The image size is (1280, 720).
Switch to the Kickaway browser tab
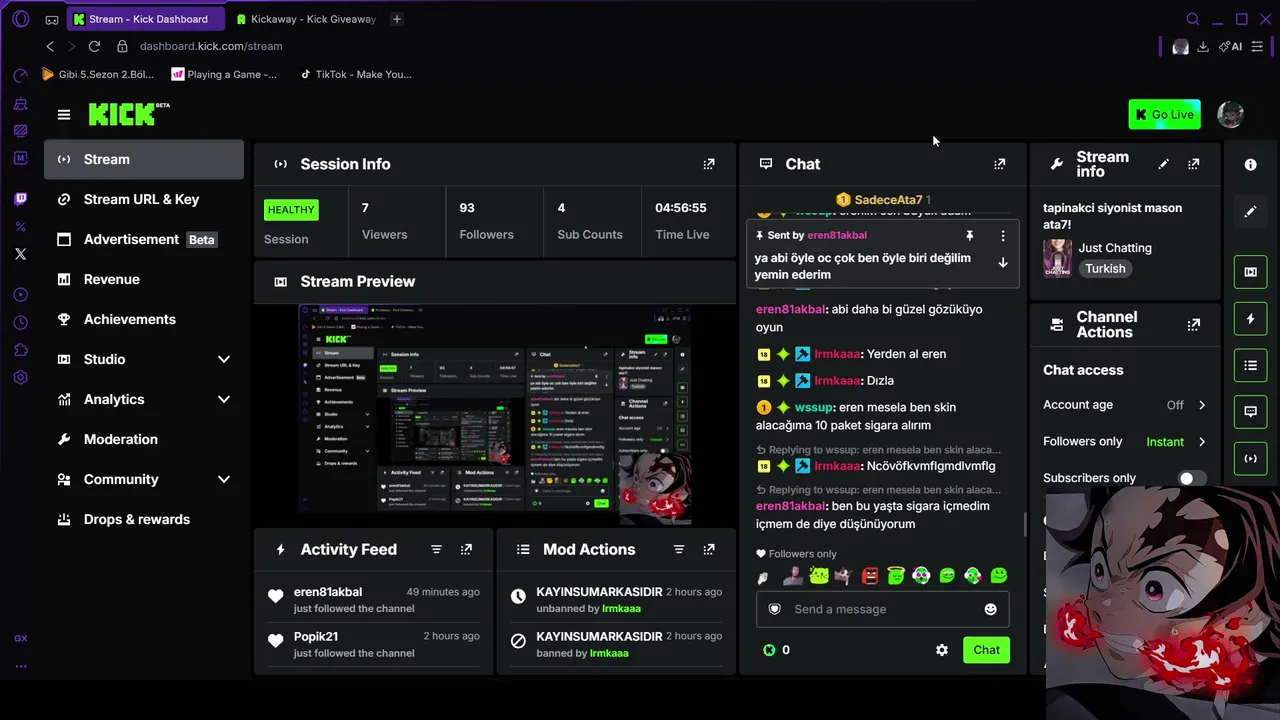click(305, 19)
